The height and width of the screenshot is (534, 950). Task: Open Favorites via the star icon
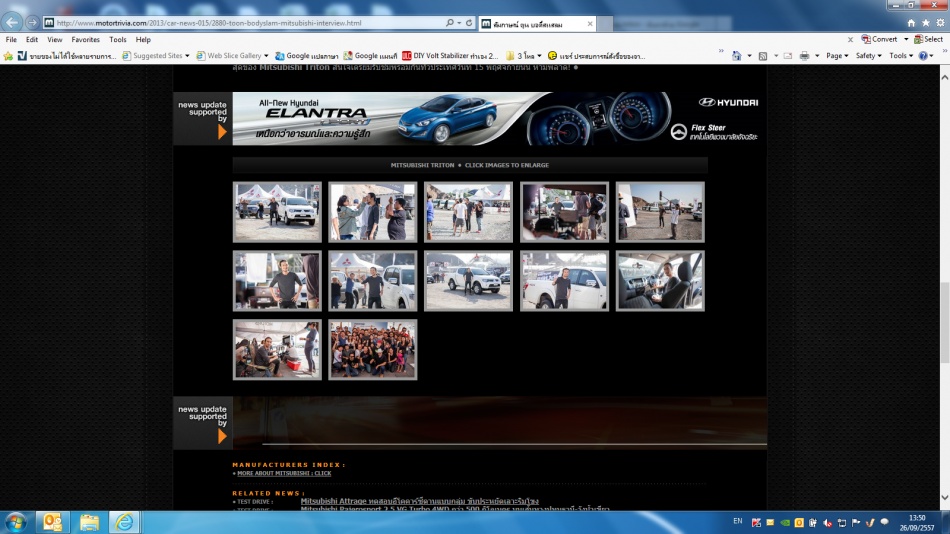[x=925, y=22]
